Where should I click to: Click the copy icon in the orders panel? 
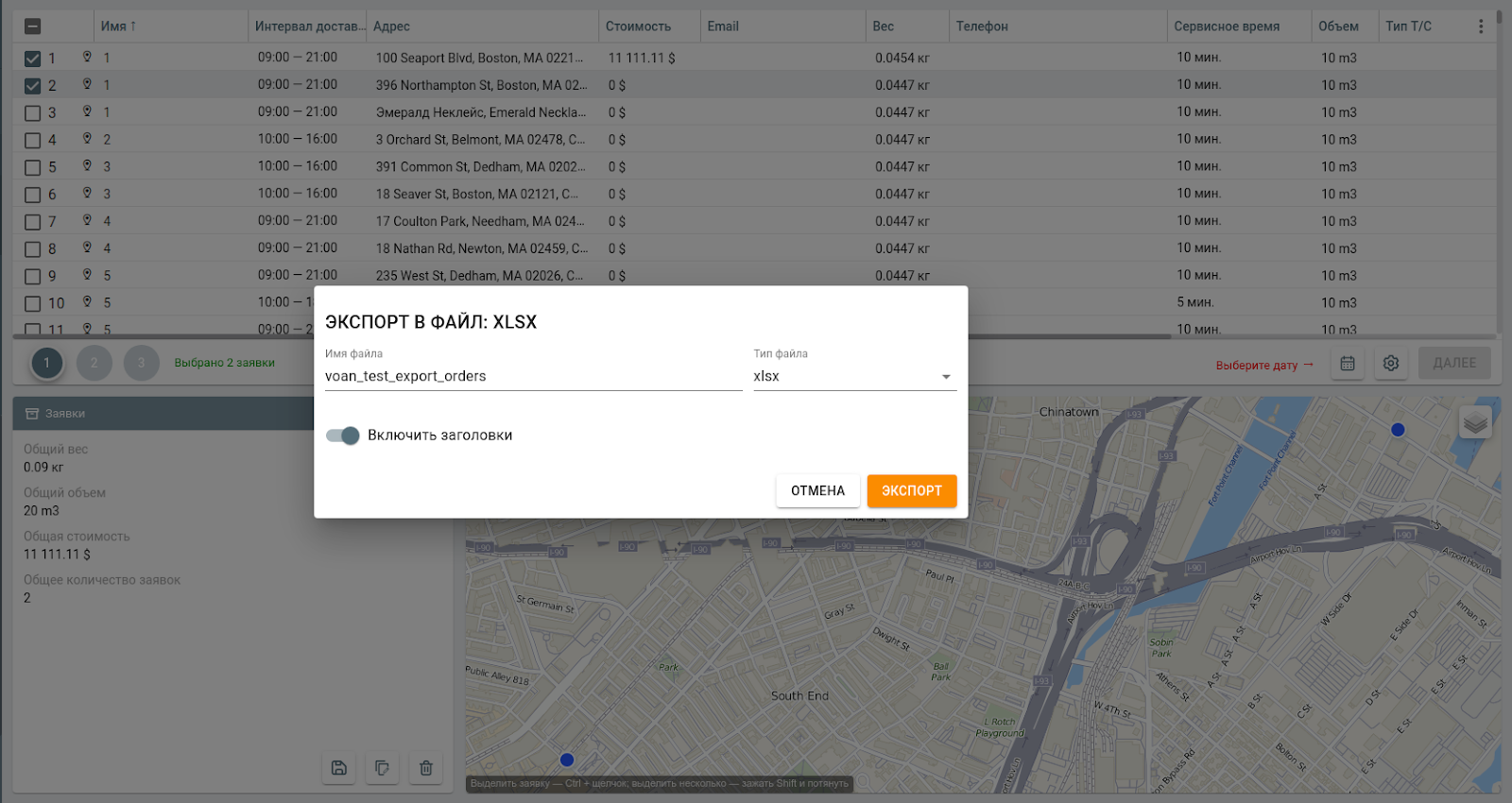[382, 768]
